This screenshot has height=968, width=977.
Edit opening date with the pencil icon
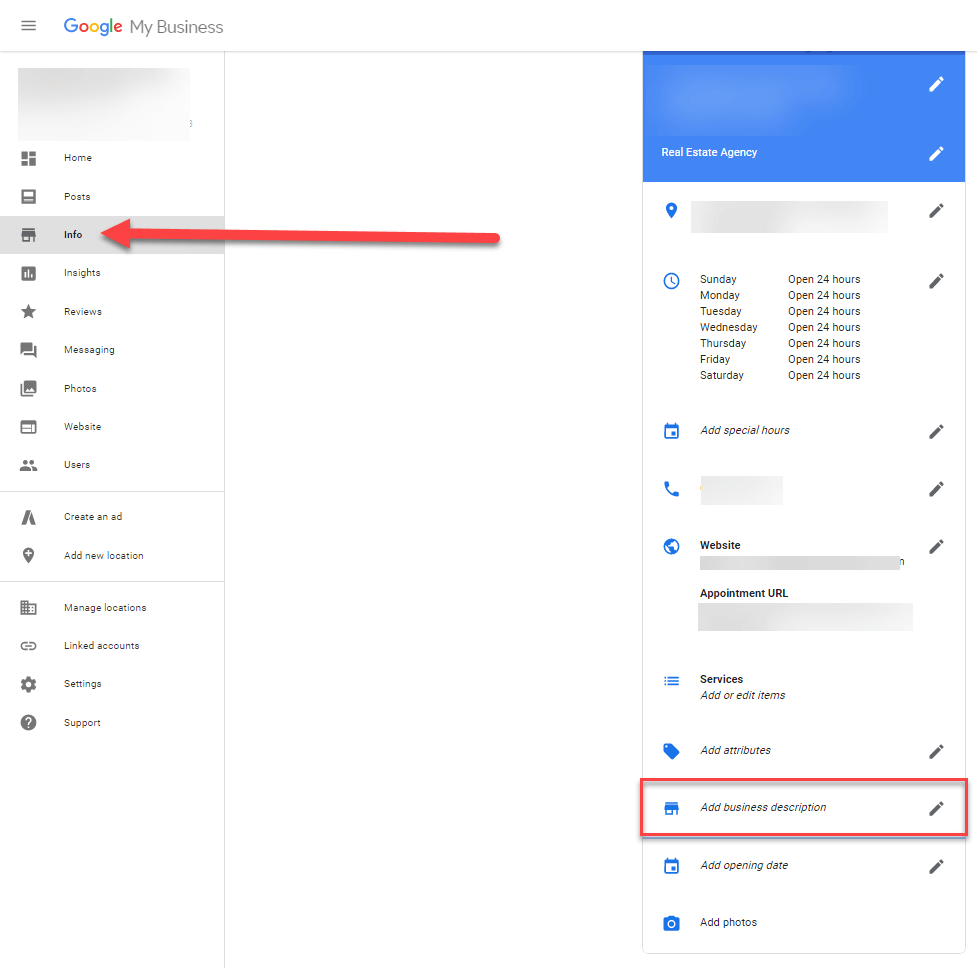coord(936,866)
